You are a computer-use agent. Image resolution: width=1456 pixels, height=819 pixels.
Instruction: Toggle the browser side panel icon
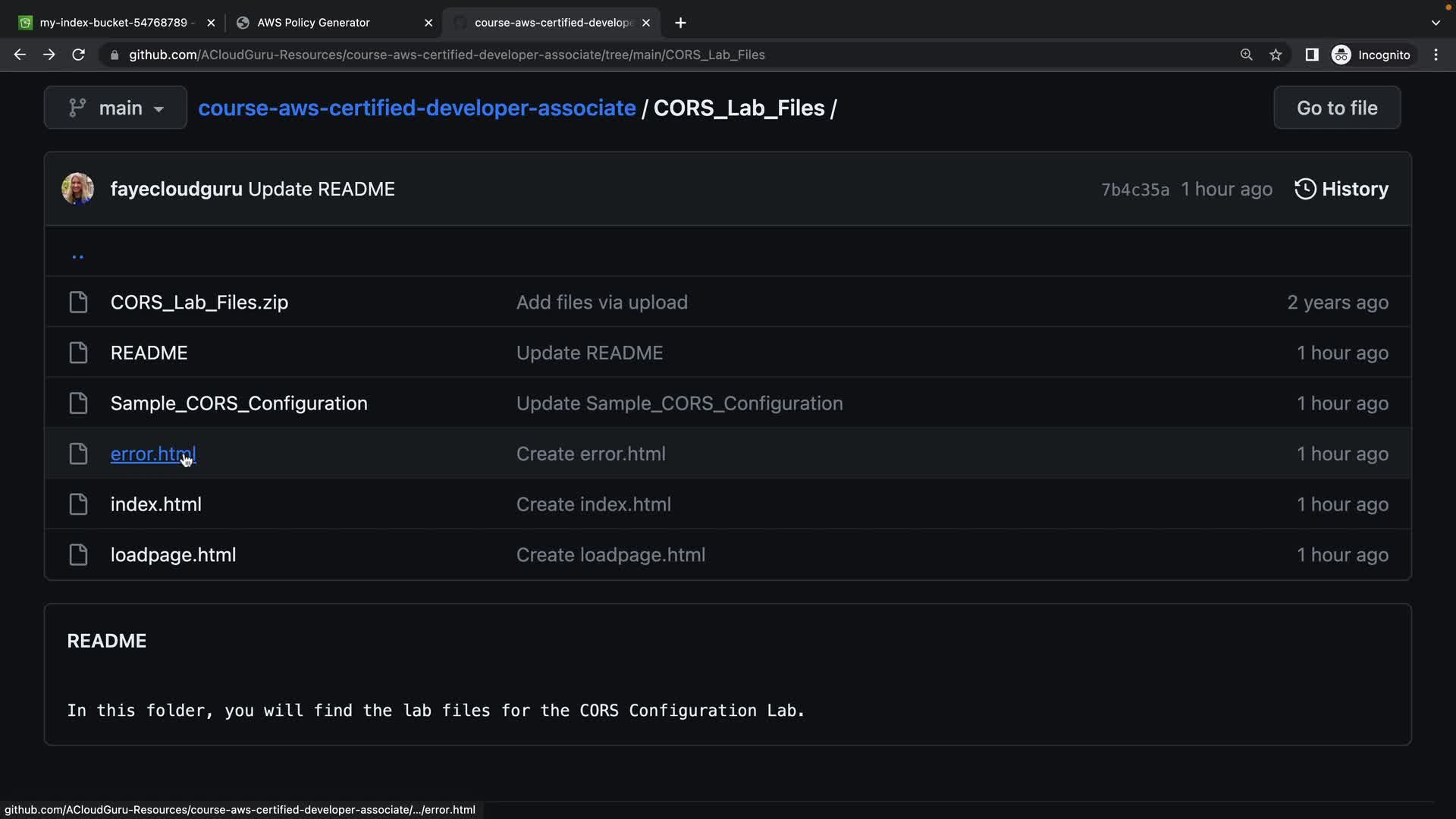coord(1311,55)
